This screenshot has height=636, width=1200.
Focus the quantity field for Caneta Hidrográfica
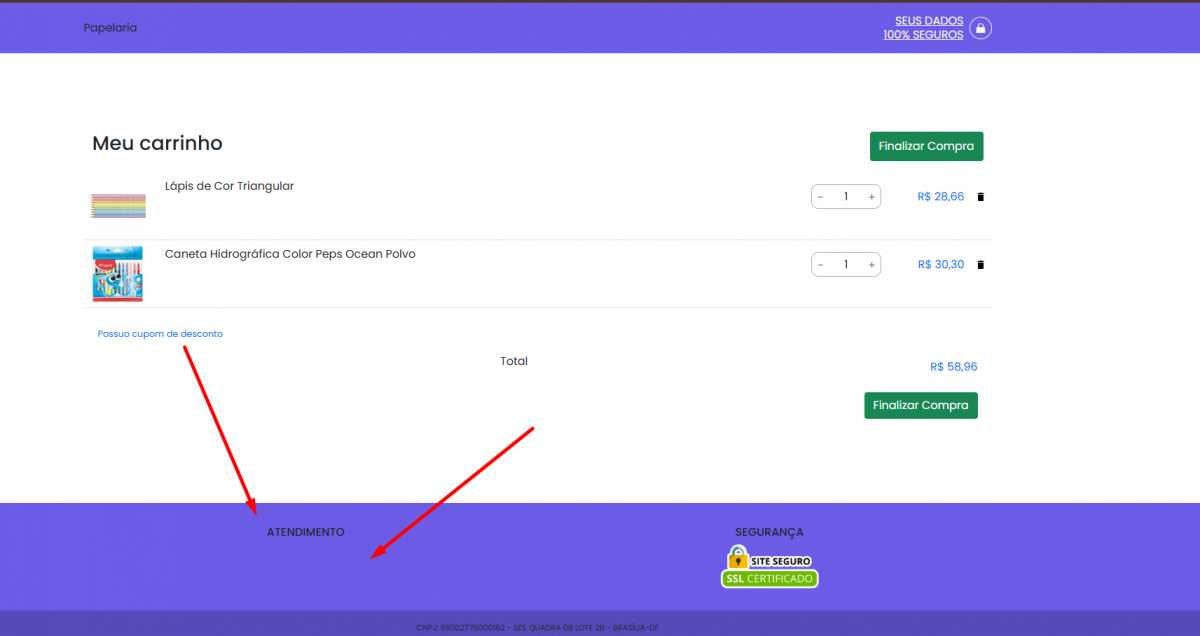pos(846,265)
